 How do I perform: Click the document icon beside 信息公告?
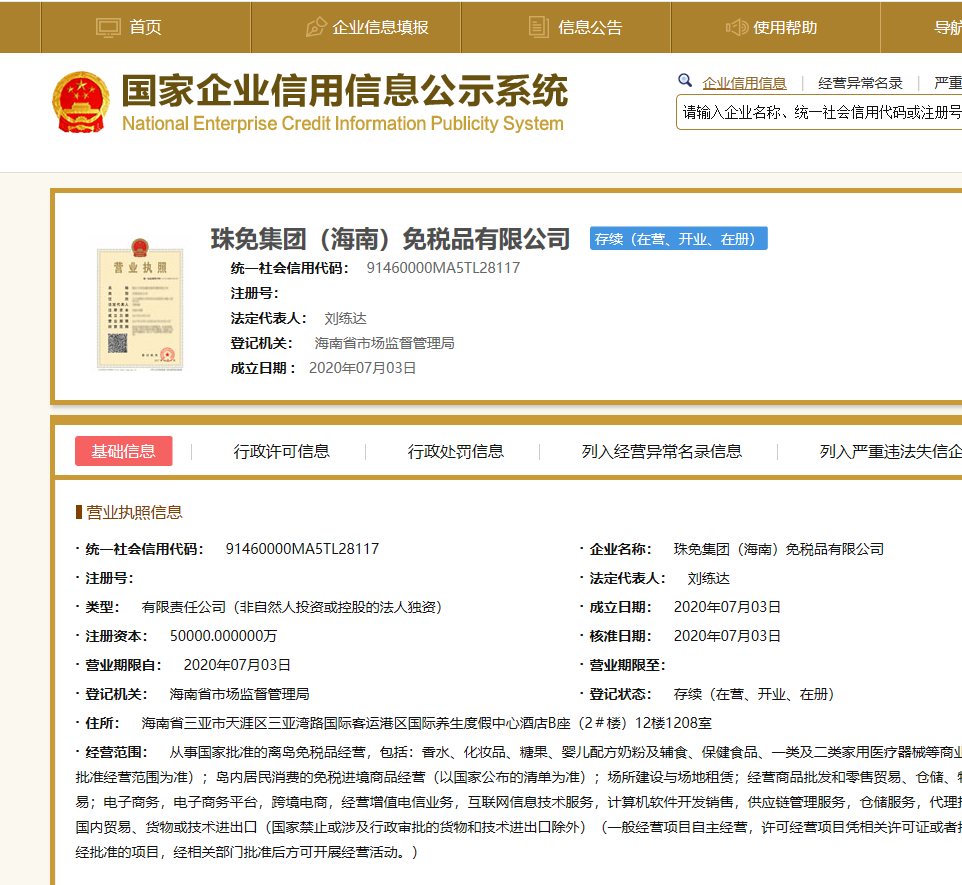[x=539, y=27]
